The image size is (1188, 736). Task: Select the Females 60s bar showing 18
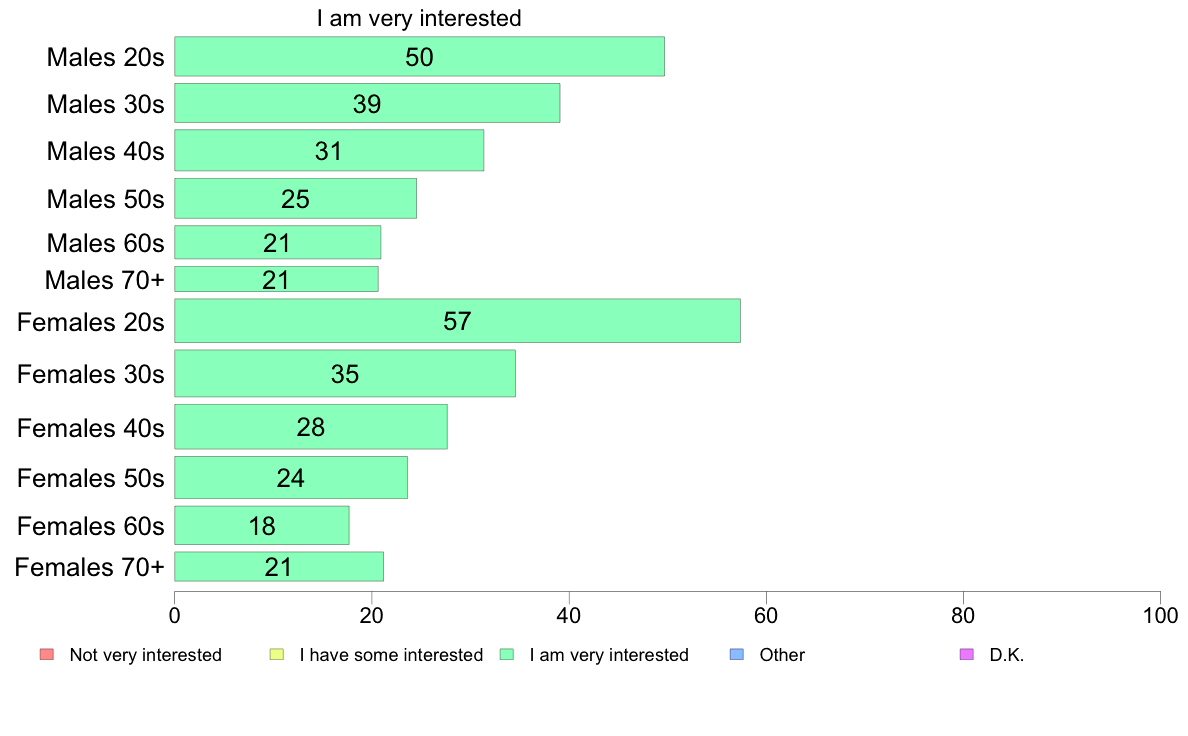261,525
